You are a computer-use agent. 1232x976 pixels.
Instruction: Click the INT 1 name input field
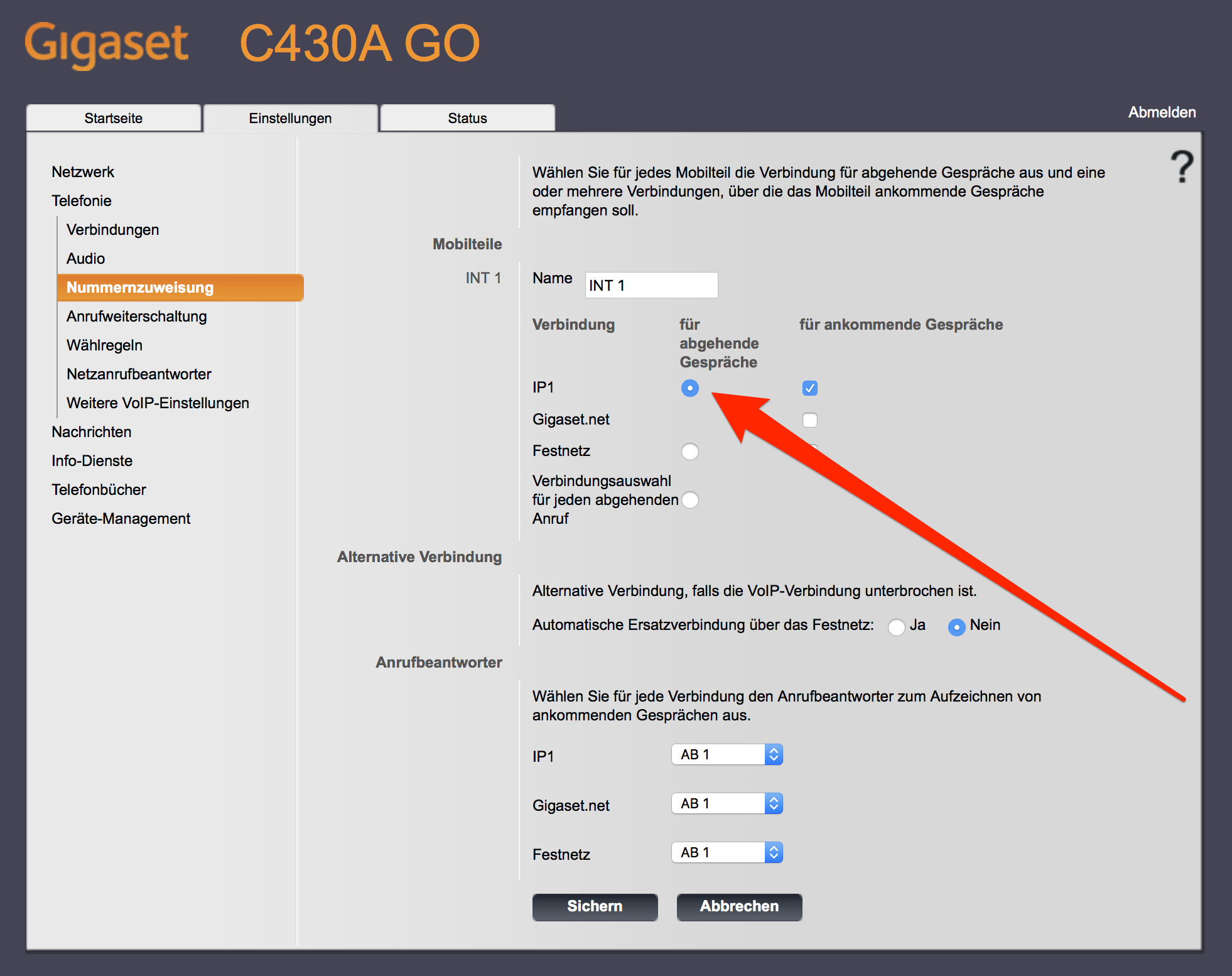(x=651, y=285)
